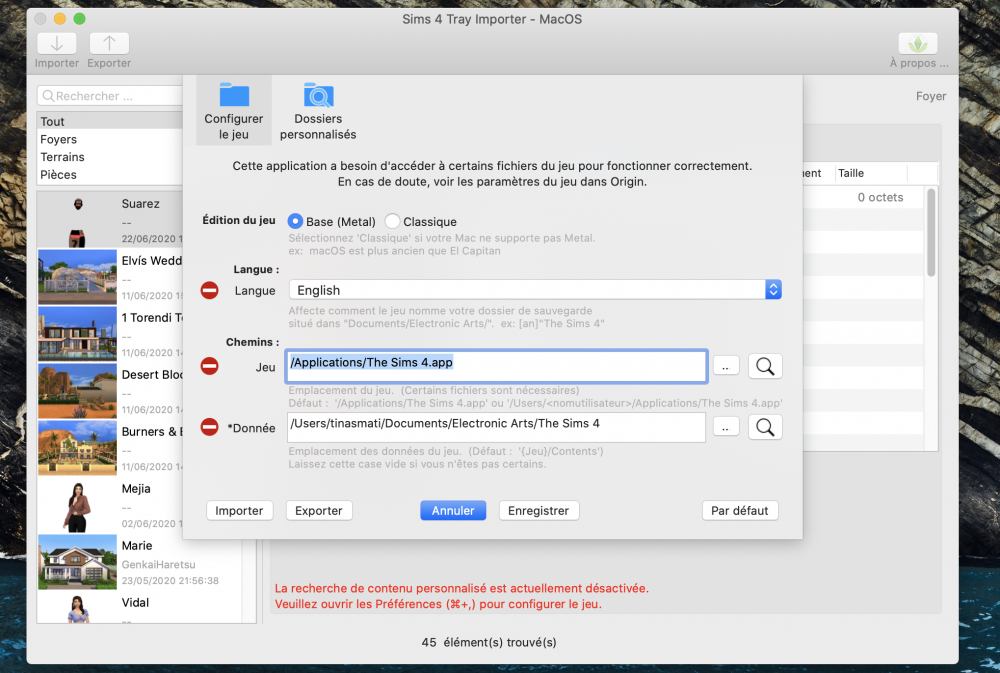Click the '0 octets' size cell
This screenshot has width=1000, height=673.
(x=880, y=197)
